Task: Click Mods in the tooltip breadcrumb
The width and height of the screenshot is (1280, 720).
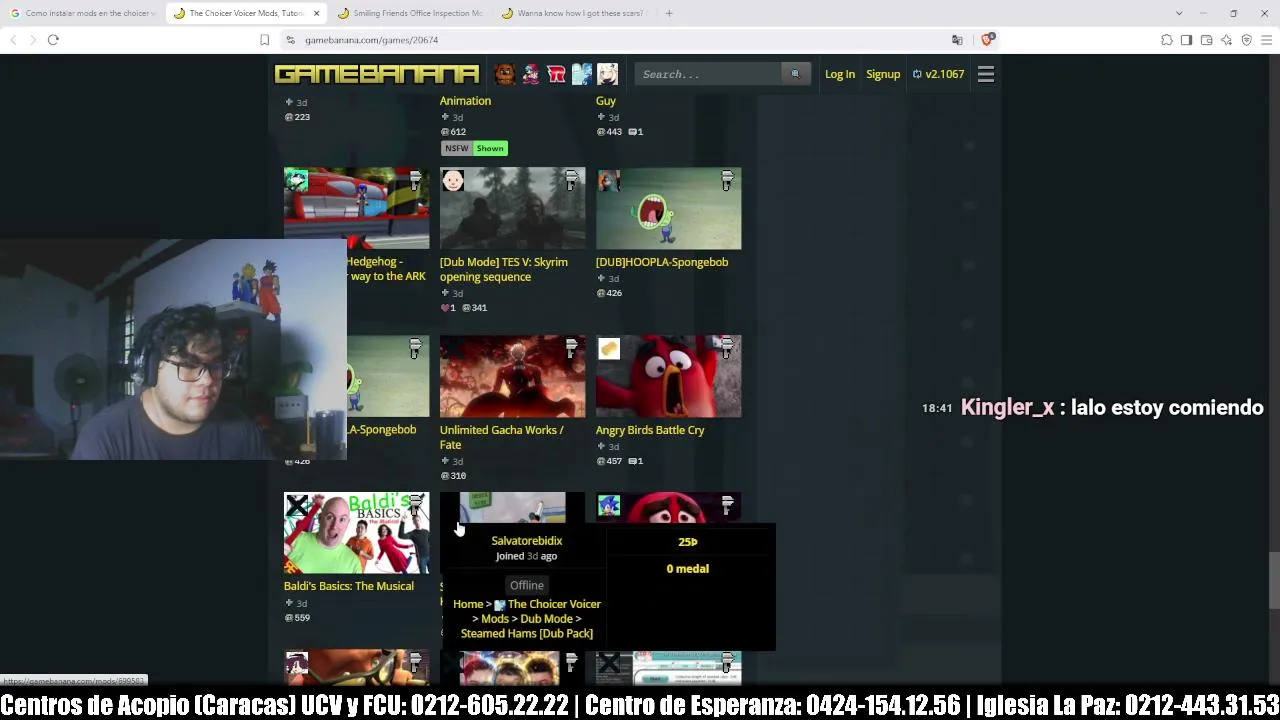Action: pyautogui.click(x=495, y=619)
